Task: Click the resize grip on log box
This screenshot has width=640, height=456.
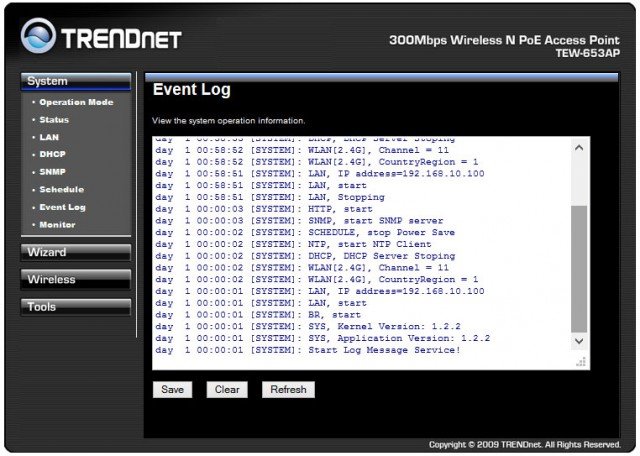Action: click(x=580, y=363)
